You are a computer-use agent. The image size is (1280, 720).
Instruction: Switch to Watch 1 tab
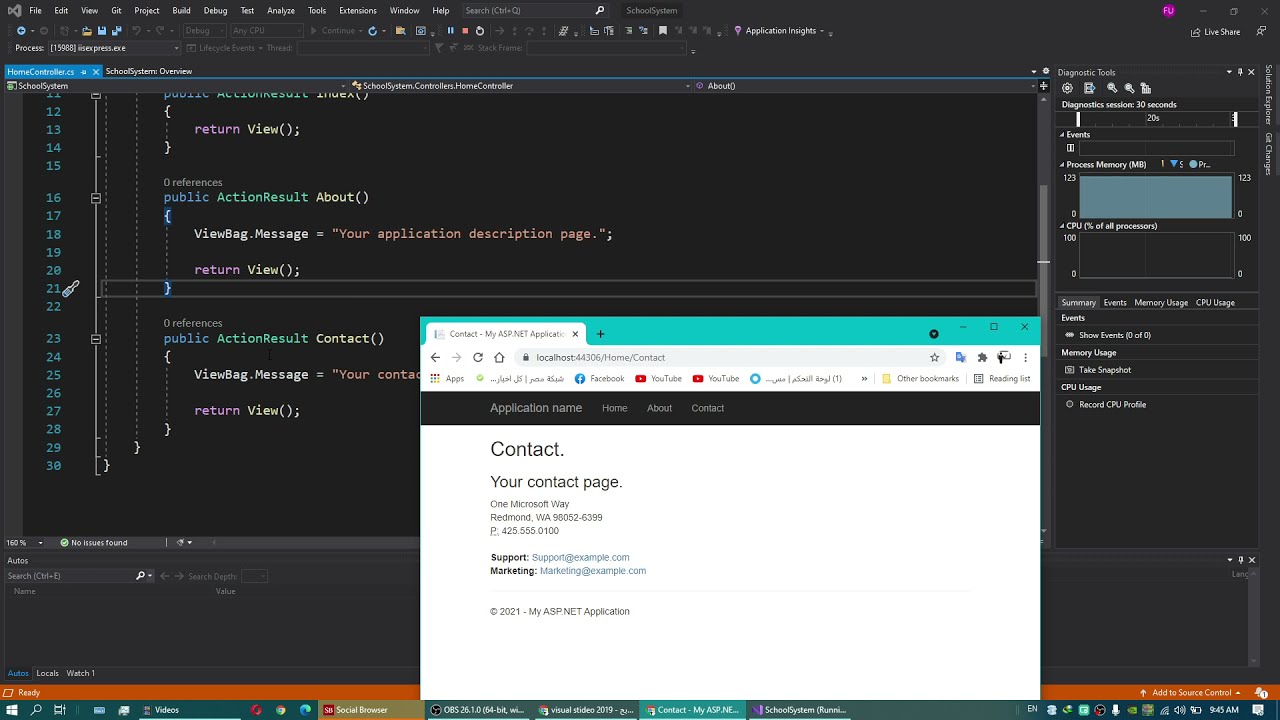[80, 673]
